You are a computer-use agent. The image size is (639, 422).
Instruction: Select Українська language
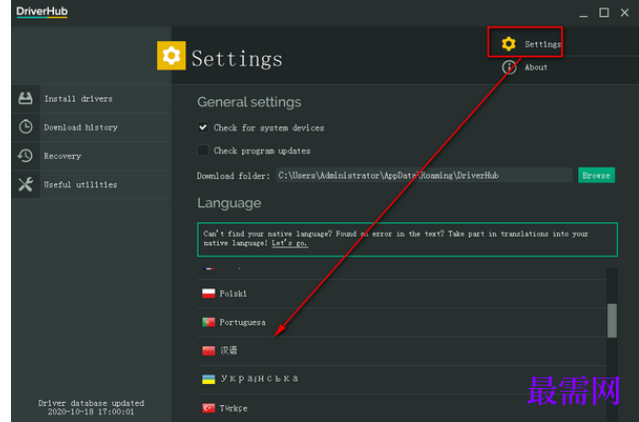(260, 378)
